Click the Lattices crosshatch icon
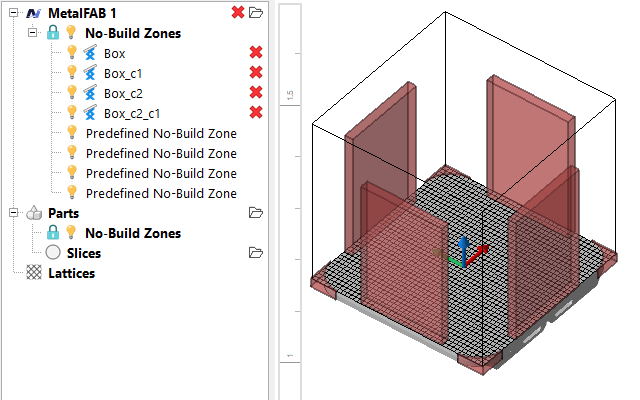640x400 pixels. (x=34, y=272)
